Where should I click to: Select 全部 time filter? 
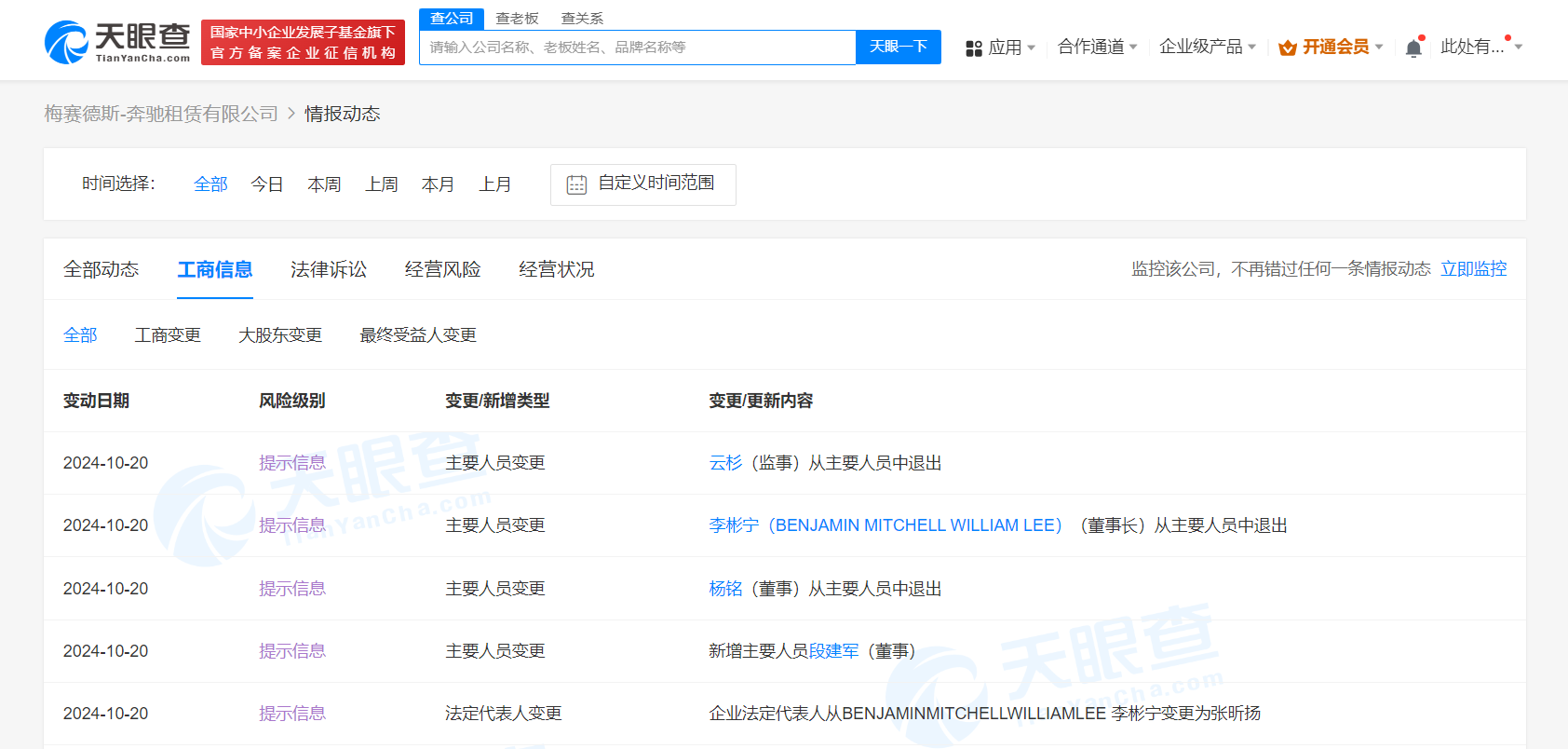(210, 184)
